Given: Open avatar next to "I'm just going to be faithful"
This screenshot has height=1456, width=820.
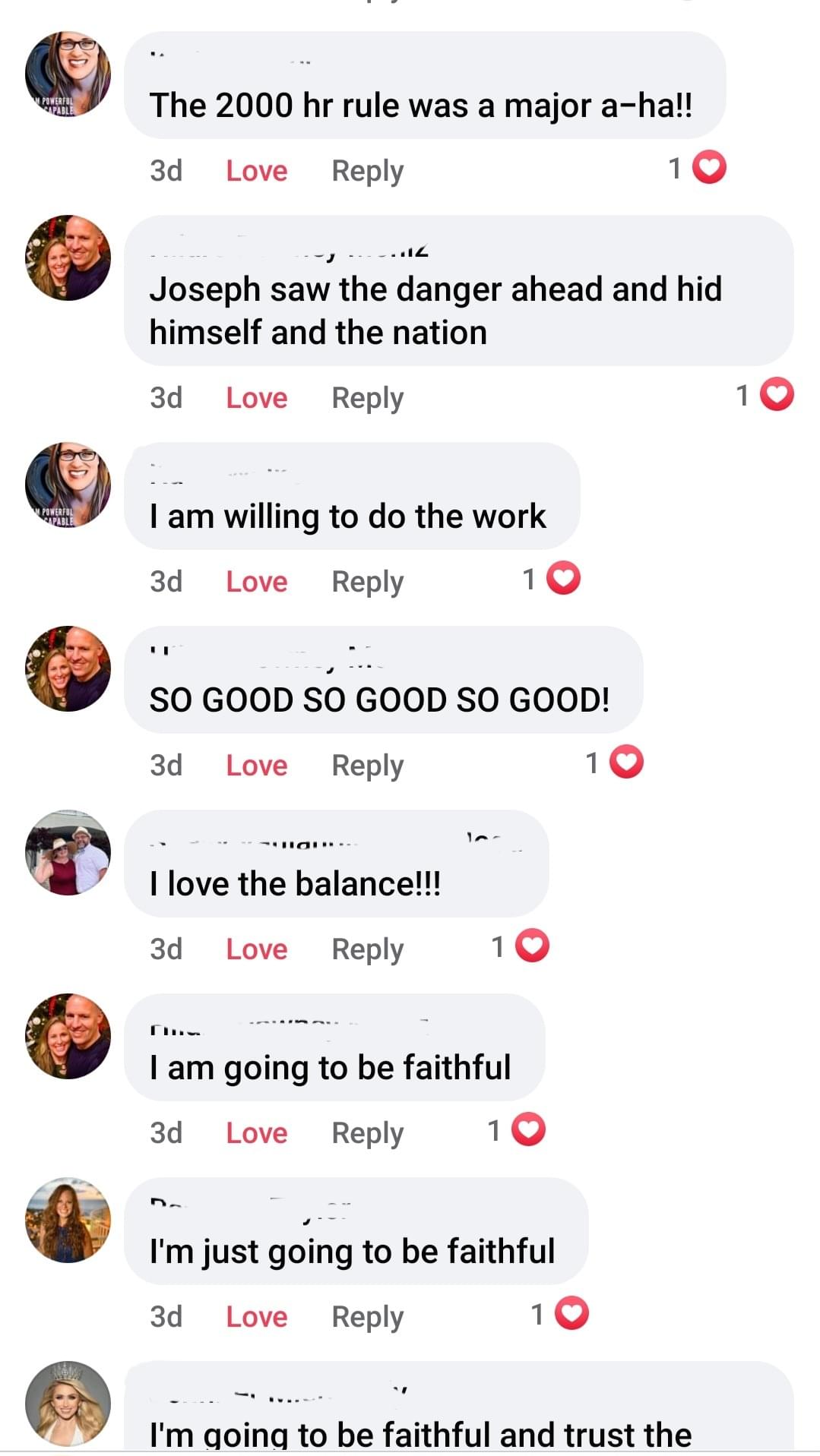Looking at the screenshot, I should pyautogui.click(x=68, y=1220).
